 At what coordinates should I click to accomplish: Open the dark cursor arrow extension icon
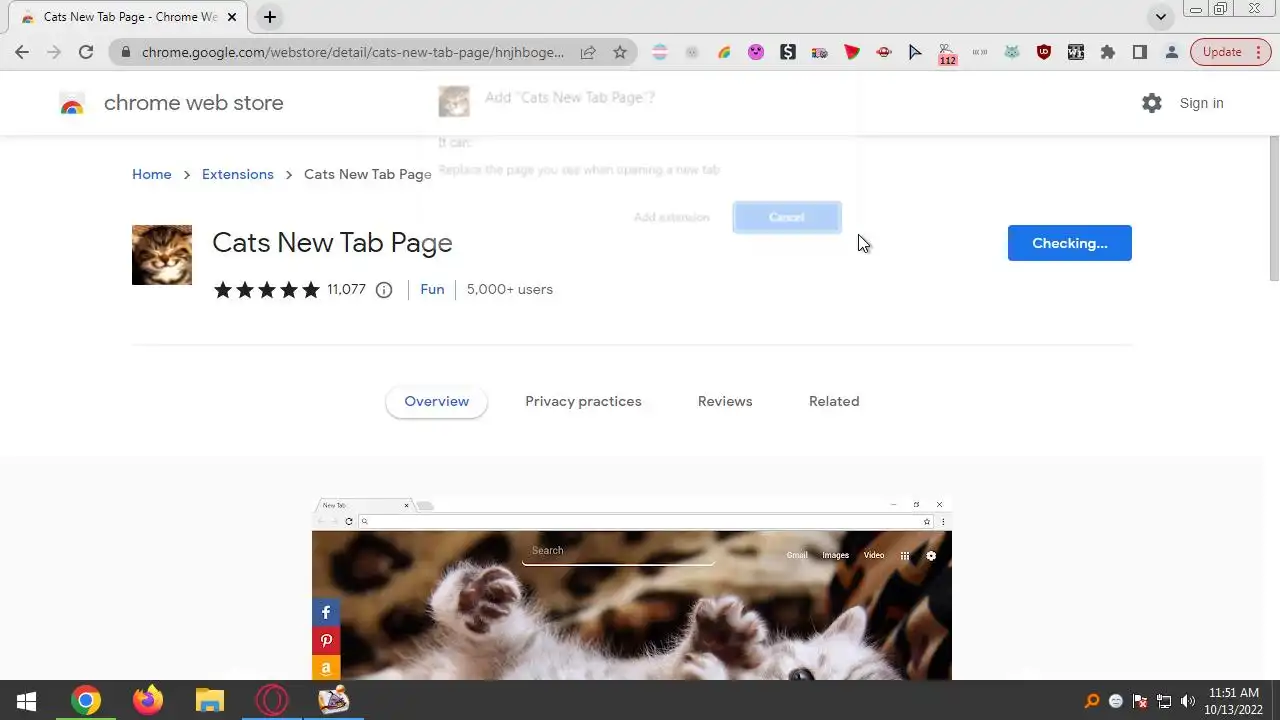click(x=916, y=52)
